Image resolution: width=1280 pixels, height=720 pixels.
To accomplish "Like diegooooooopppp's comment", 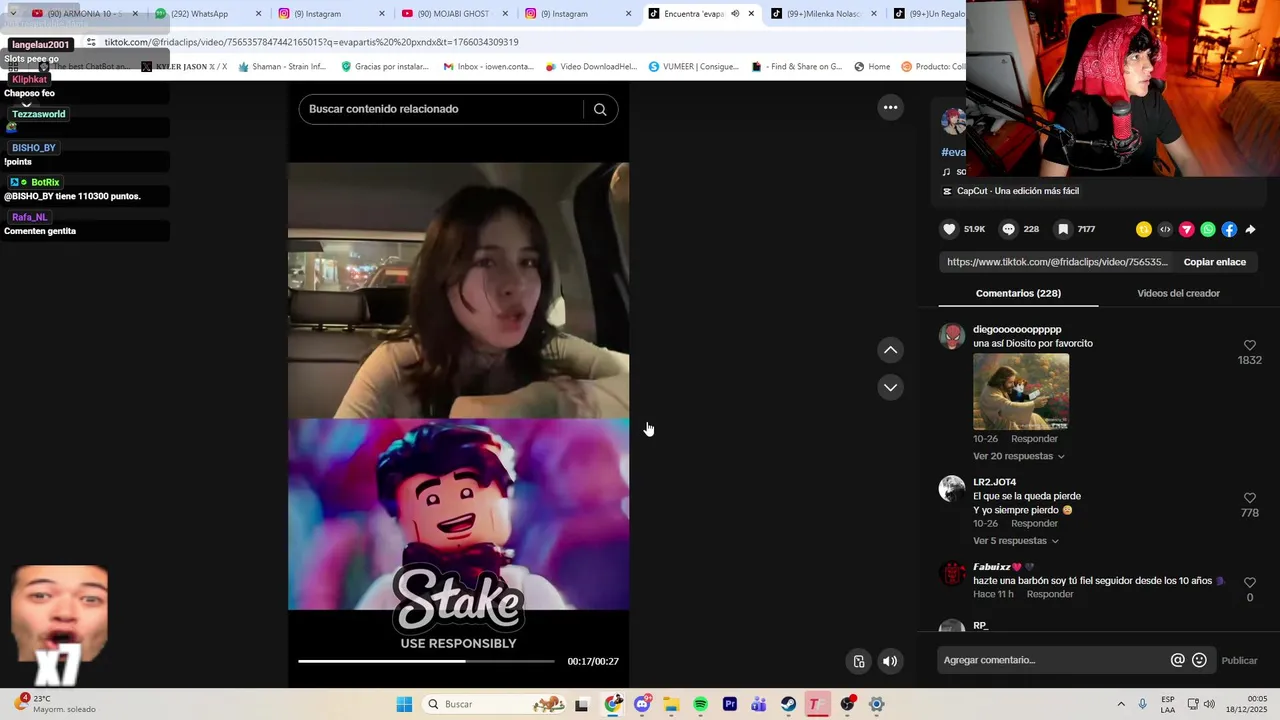I will point(1250,345).
